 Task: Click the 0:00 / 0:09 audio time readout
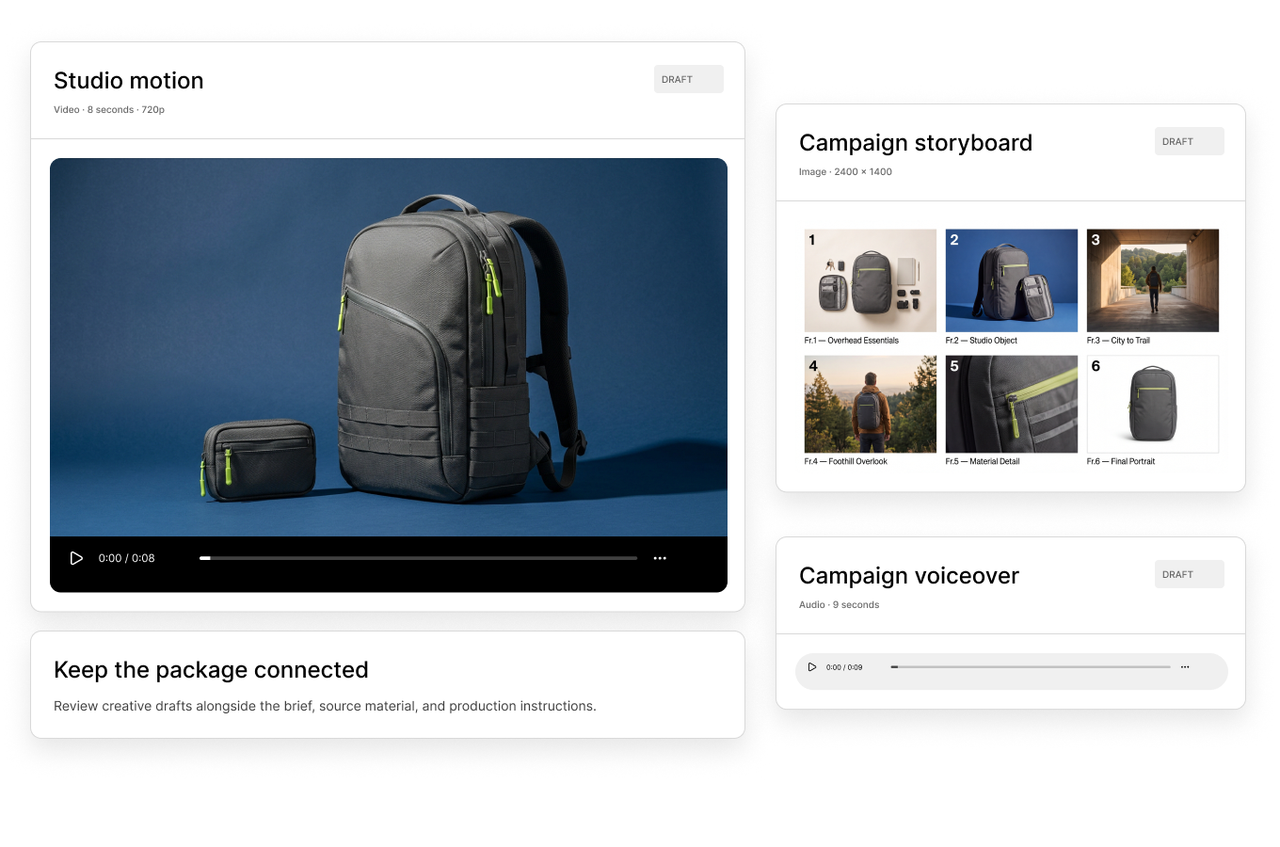tap(844, 667)
